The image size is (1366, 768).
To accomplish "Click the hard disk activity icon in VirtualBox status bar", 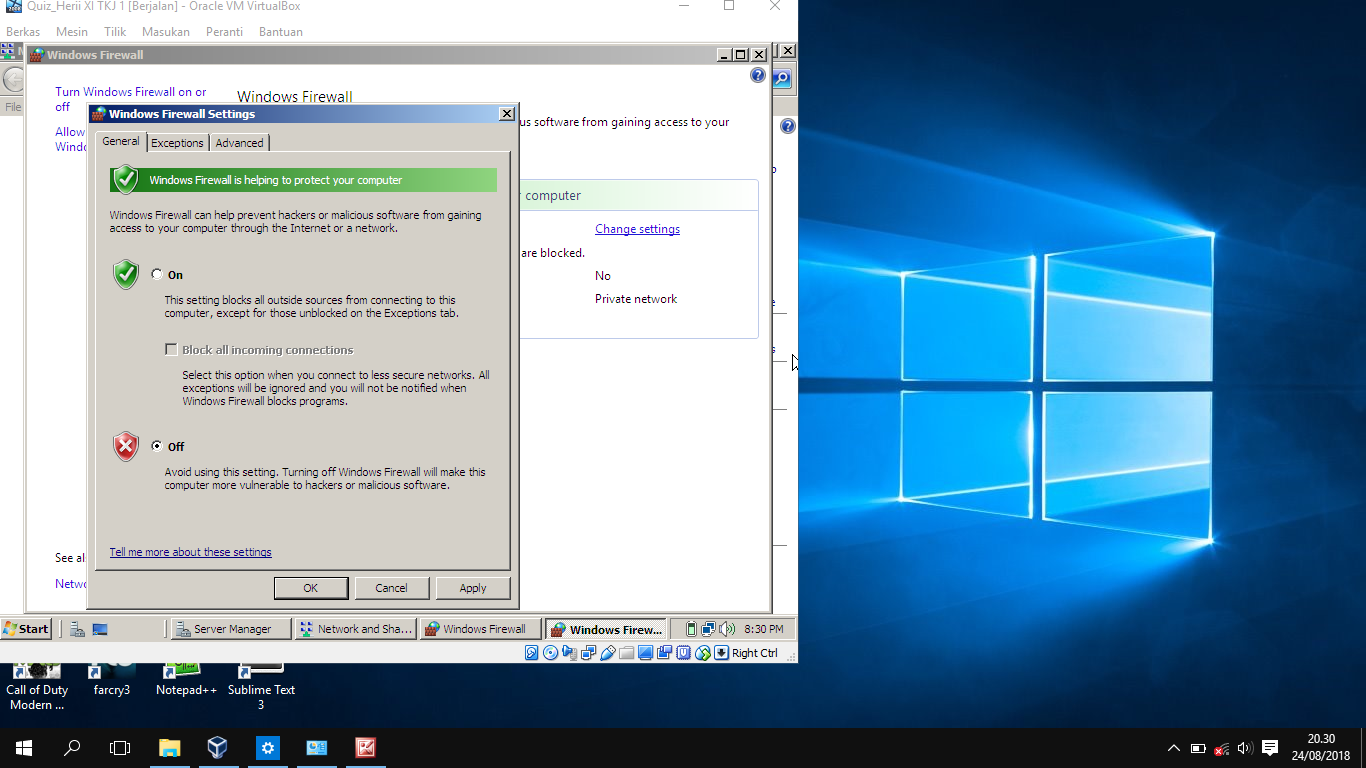I will tap(531, 653).
